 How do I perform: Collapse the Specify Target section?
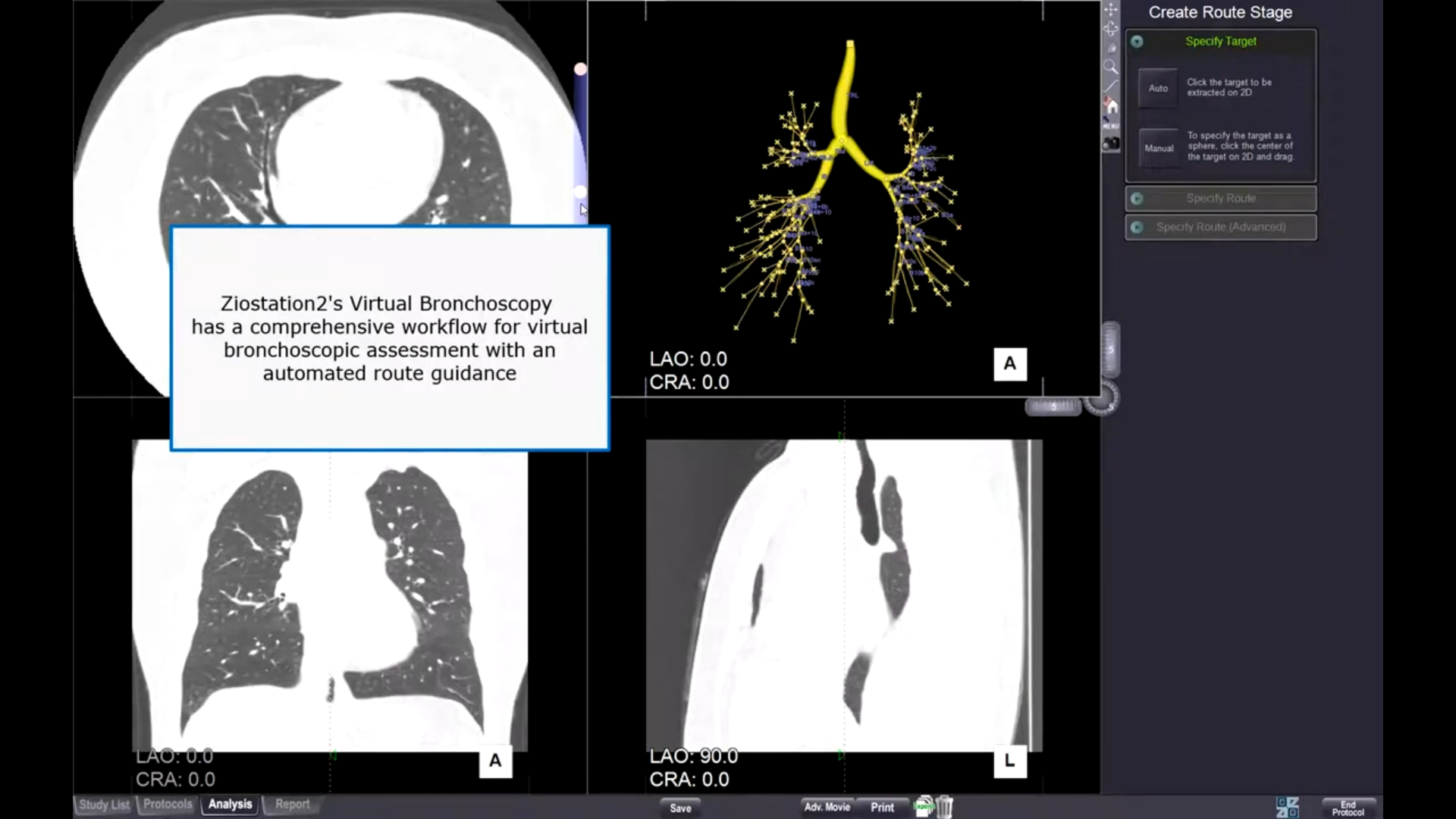click(x=1137, y=42)
